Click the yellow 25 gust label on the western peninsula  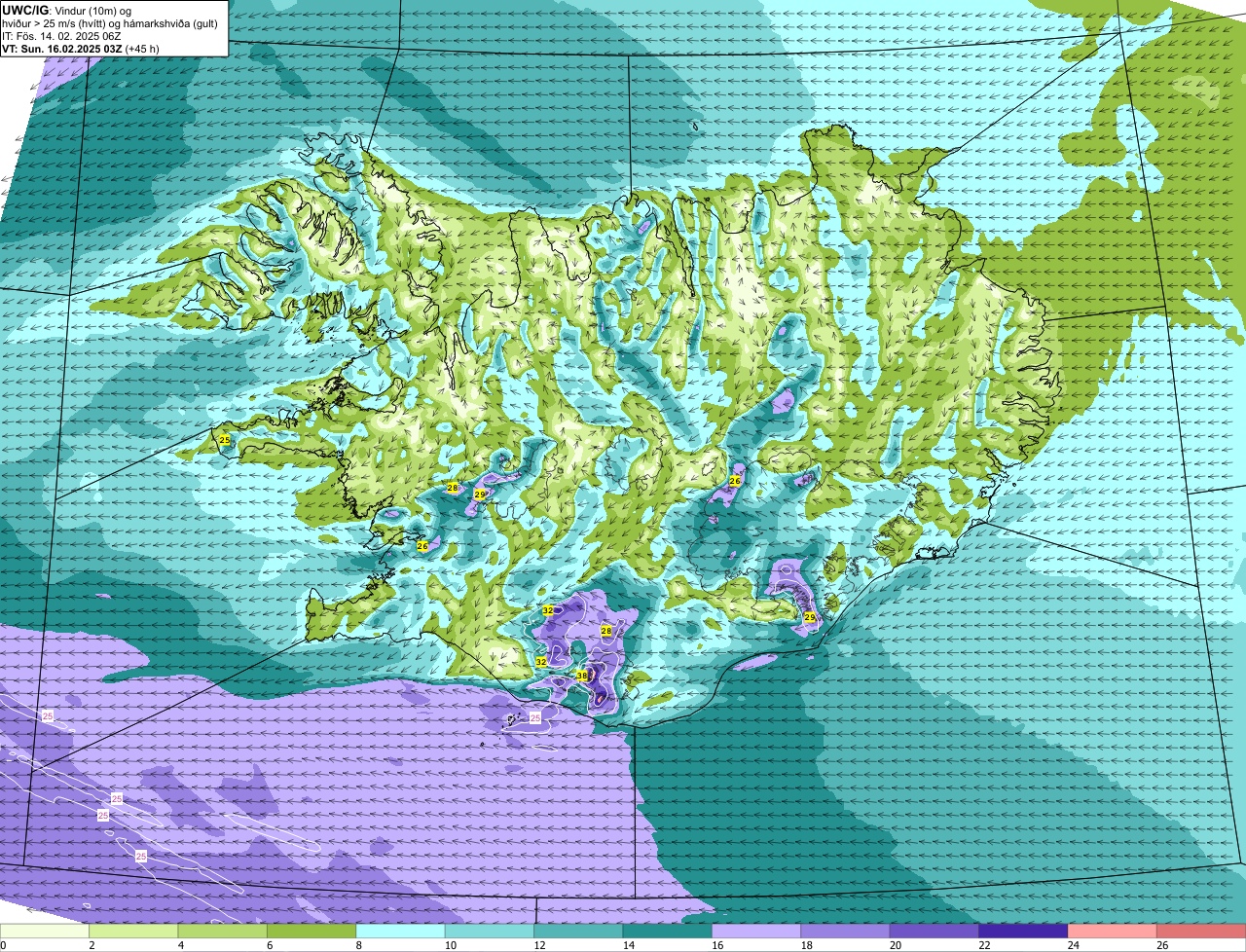225,440
